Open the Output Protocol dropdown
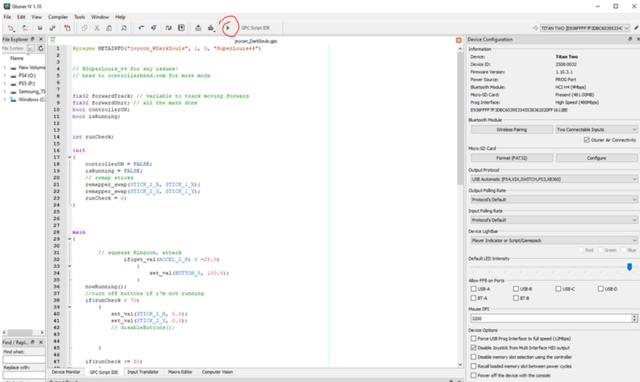640x382 pixels. (x=554, y=179)
